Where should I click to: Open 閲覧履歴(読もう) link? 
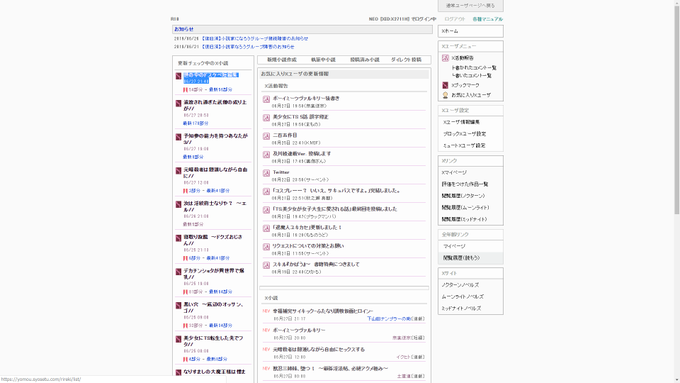point(461,258)
